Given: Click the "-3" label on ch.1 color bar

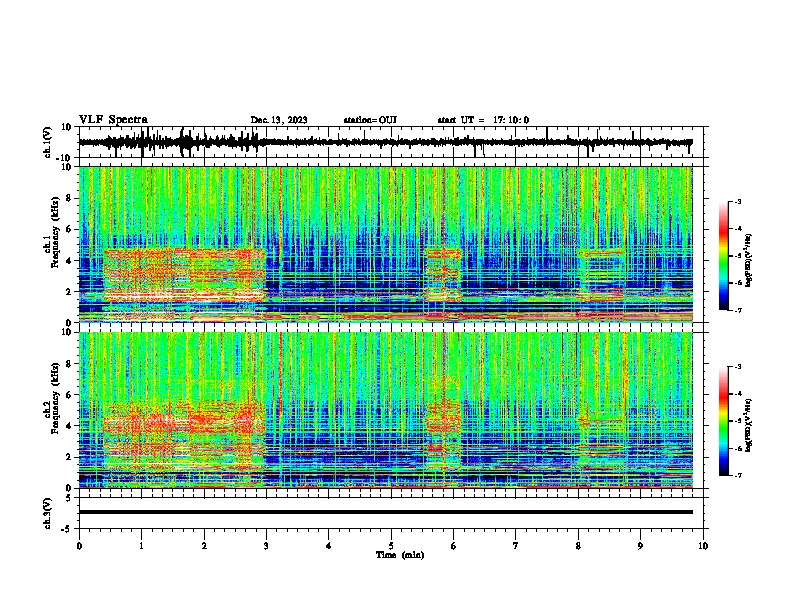Looking at the screenshot, I should (738, 202).
